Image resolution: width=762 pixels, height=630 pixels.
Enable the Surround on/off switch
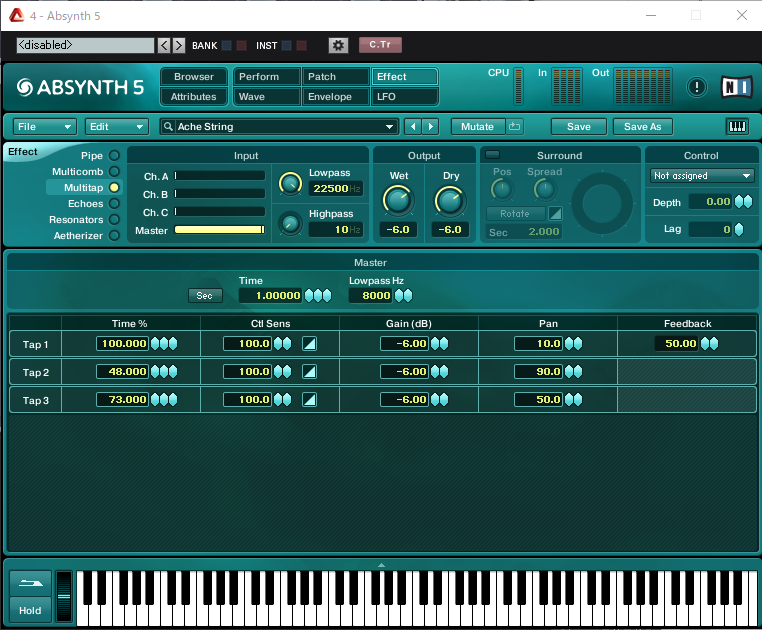pos(492,155)
